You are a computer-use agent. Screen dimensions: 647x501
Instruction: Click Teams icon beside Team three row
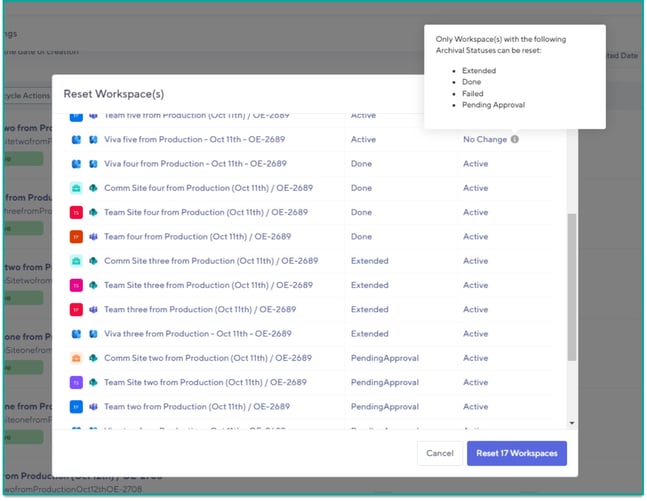(x=93, y=310)
